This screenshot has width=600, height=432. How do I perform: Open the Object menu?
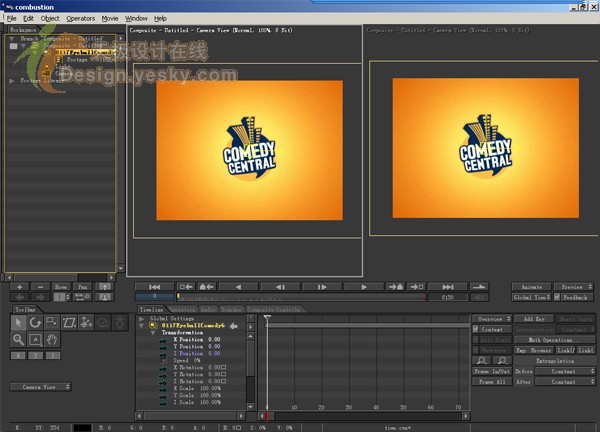(50, 18)
